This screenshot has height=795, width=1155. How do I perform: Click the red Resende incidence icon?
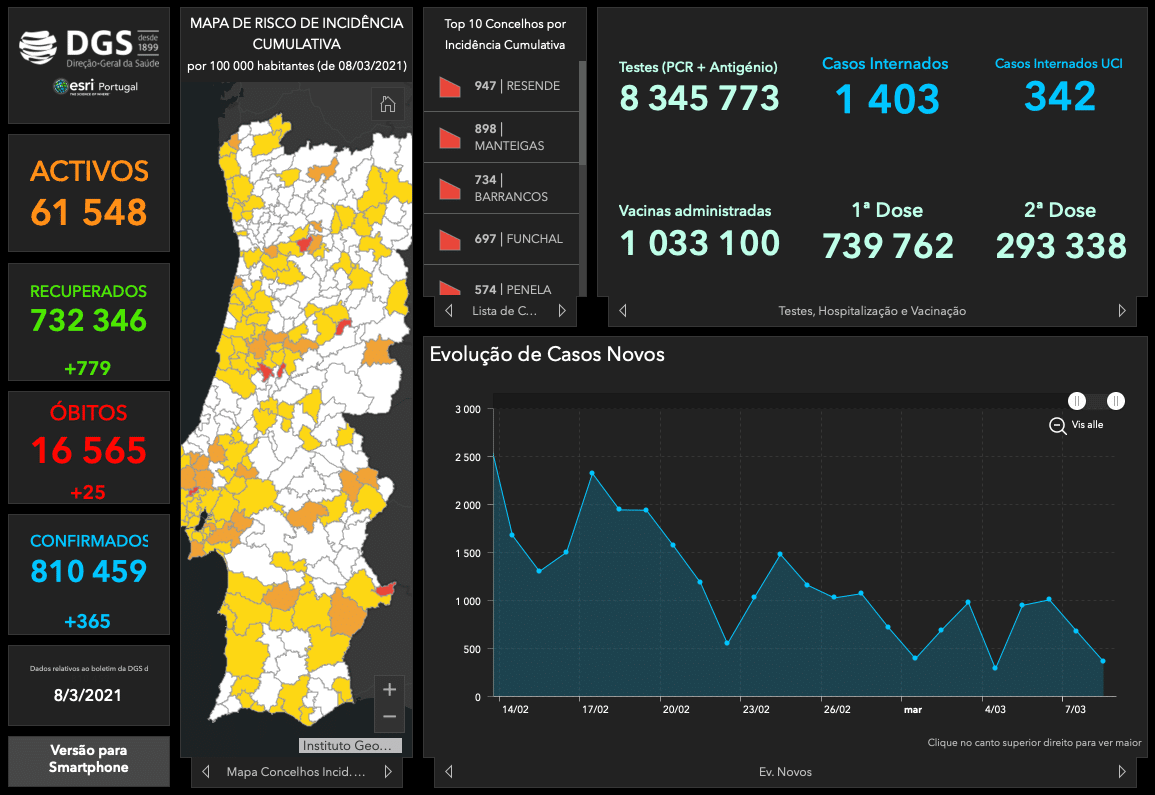[449, 87]
